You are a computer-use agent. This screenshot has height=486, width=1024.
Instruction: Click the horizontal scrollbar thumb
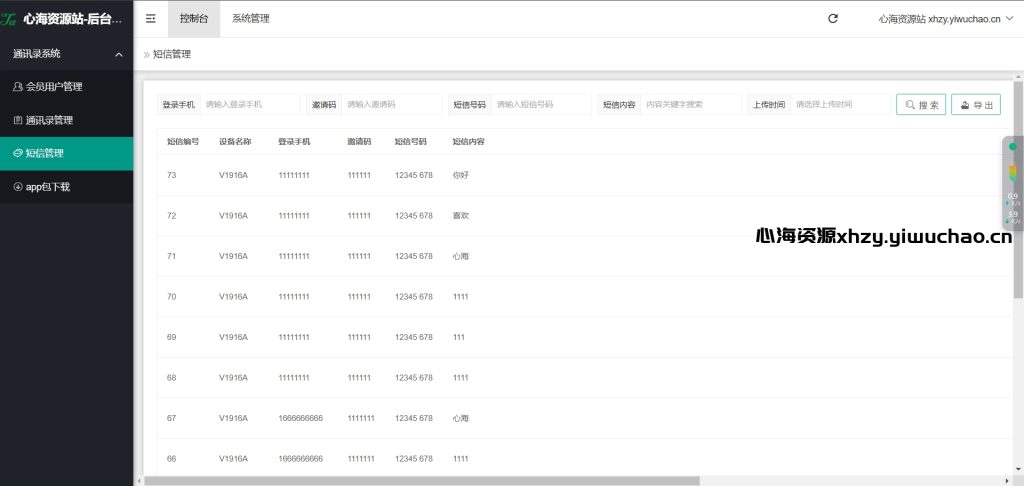pyautogui.click(x=422, y=481)
